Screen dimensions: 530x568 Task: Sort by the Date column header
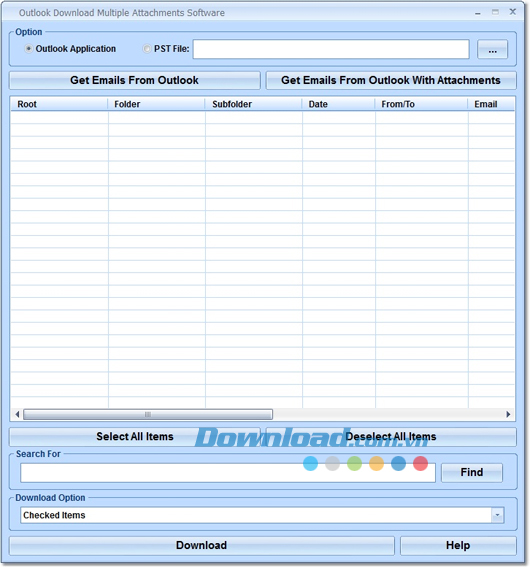point(338,104)
